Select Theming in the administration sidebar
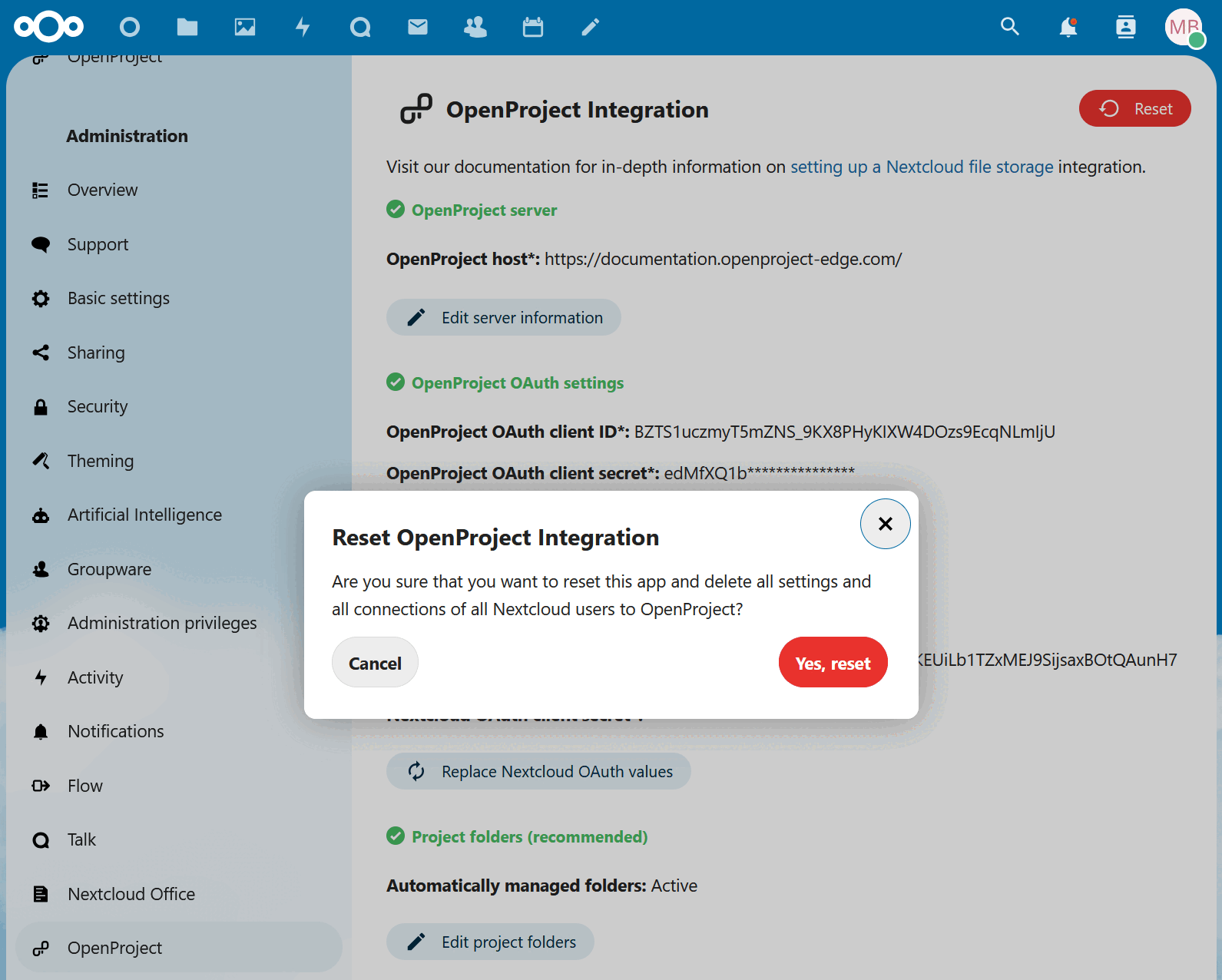Image resolution: width=1222 pixels, height=980 pixels. (100, 461)
